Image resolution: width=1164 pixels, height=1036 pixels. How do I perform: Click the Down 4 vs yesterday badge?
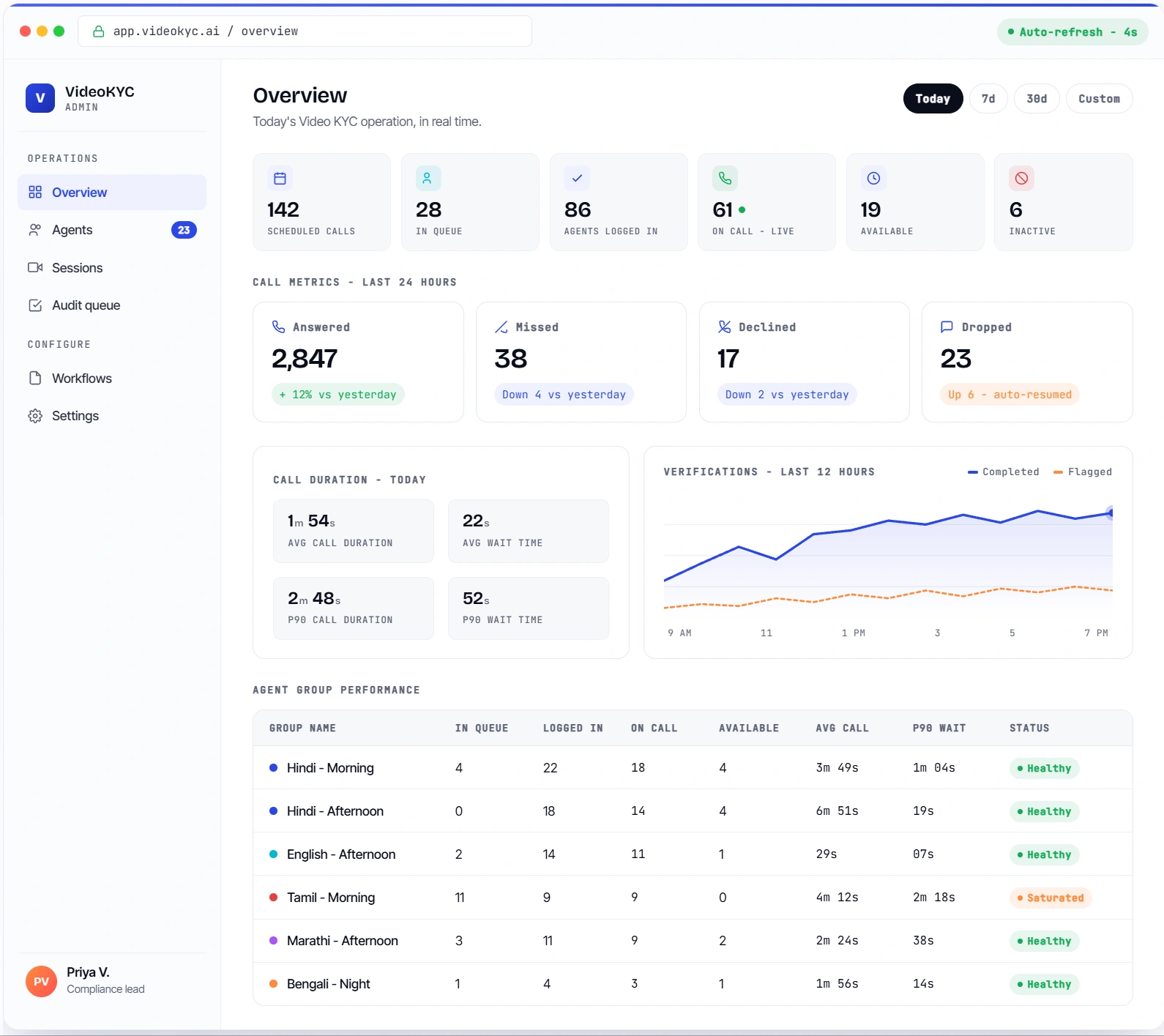[564, 395]
